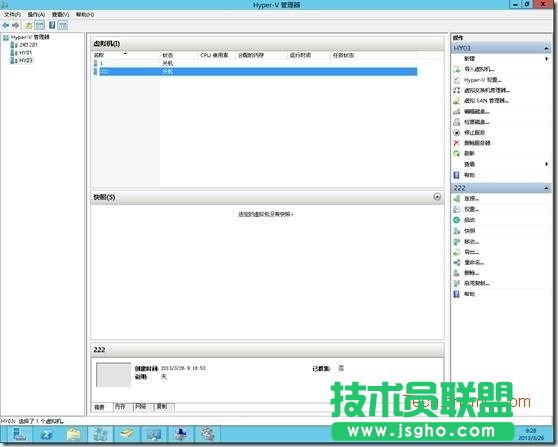
Task: Open the 文件(F) menu
Action: 12,15
